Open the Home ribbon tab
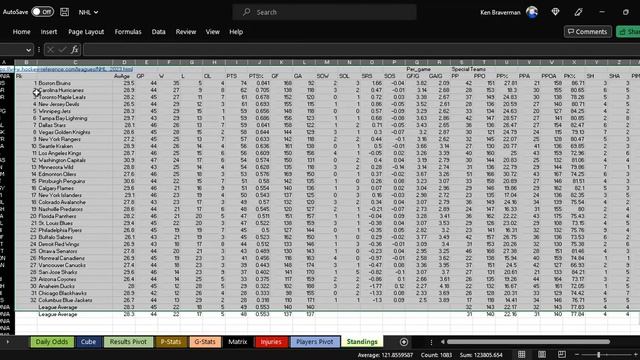The width and height of the screenshot is (640, 360). coord(21,32)
